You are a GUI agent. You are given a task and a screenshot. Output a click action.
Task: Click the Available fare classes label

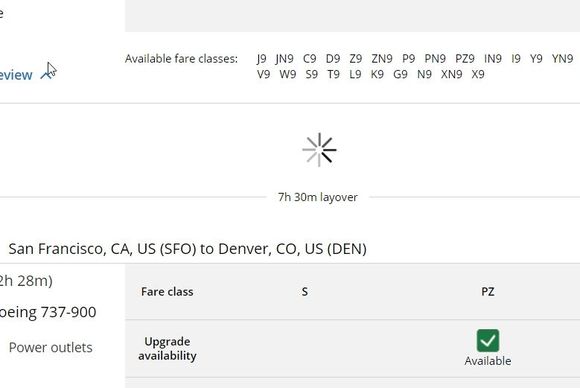tap(181, 58)
